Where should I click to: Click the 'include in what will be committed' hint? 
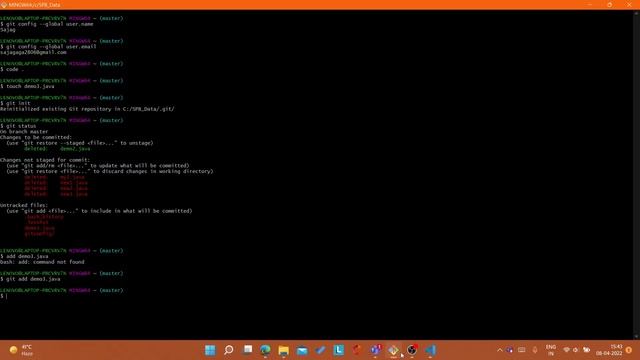(x=99, y=211)
